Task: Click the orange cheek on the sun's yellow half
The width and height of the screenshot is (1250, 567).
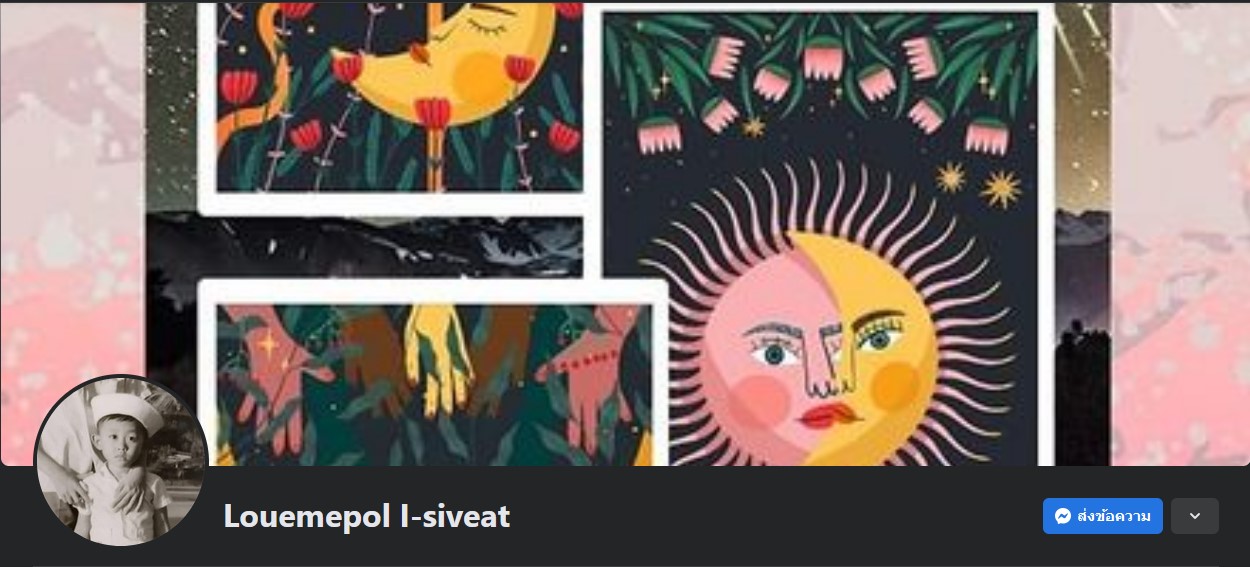Action: click(x=895, y=386)
